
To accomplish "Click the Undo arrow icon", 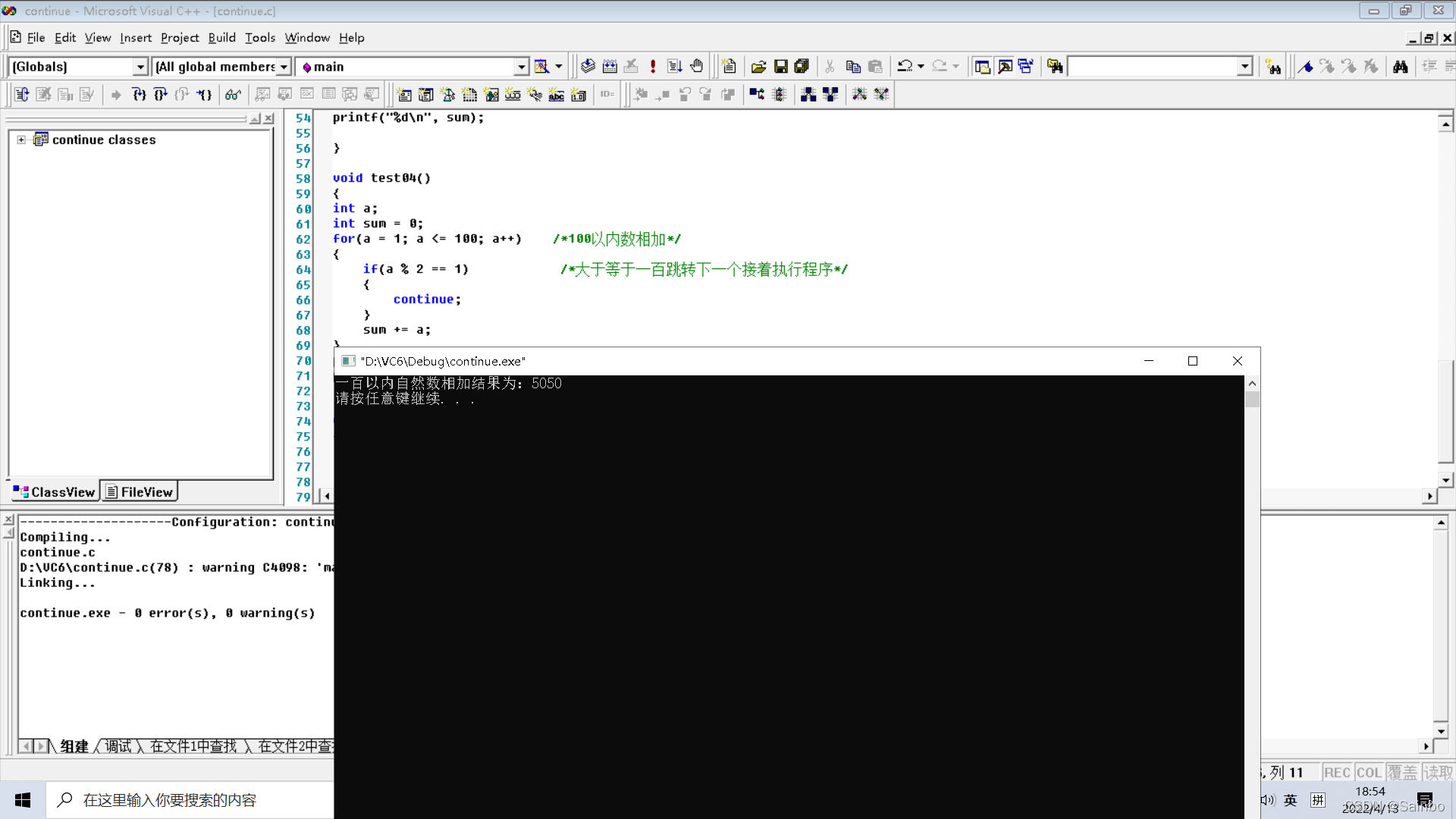I will [x=905, y=67].
